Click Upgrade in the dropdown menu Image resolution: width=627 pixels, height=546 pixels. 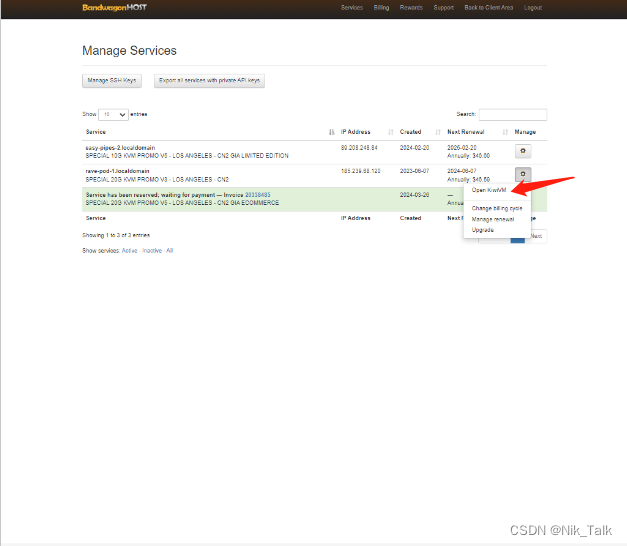point(482,230)
